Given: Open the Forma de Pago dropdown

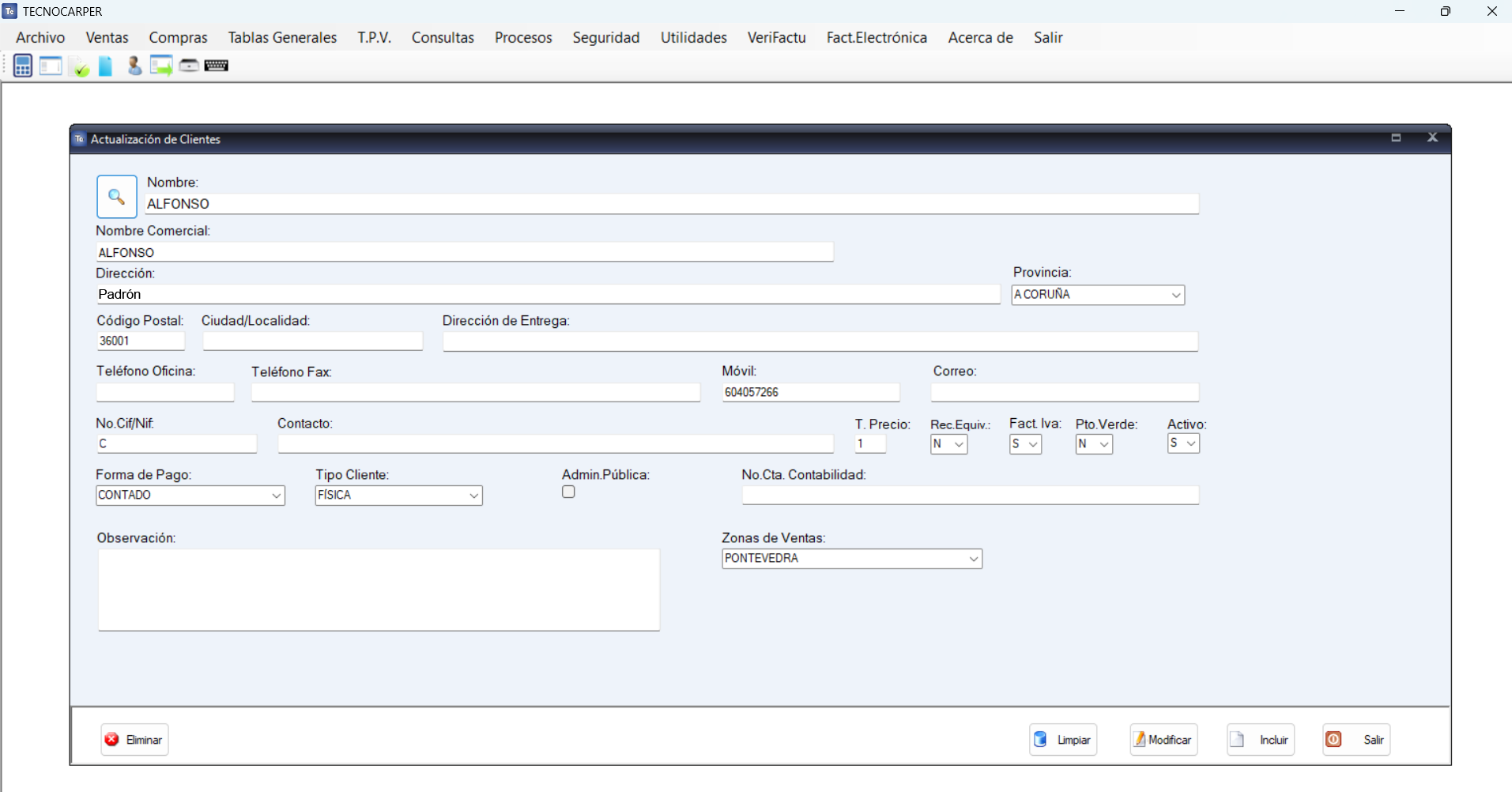Looking at the screenshot, I should [x=276, y=496].
